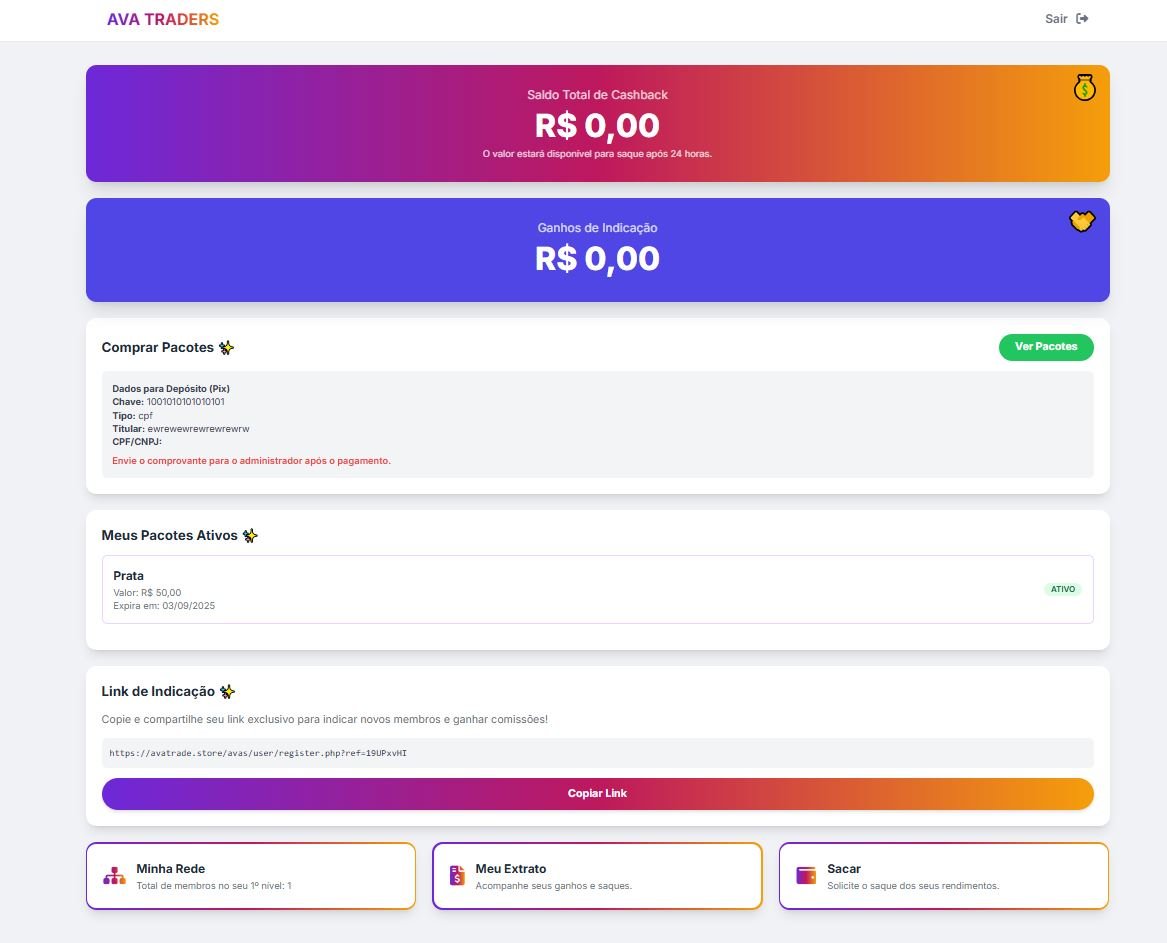Click the logout arrow icon beside Sair

tap(1082, 19)
